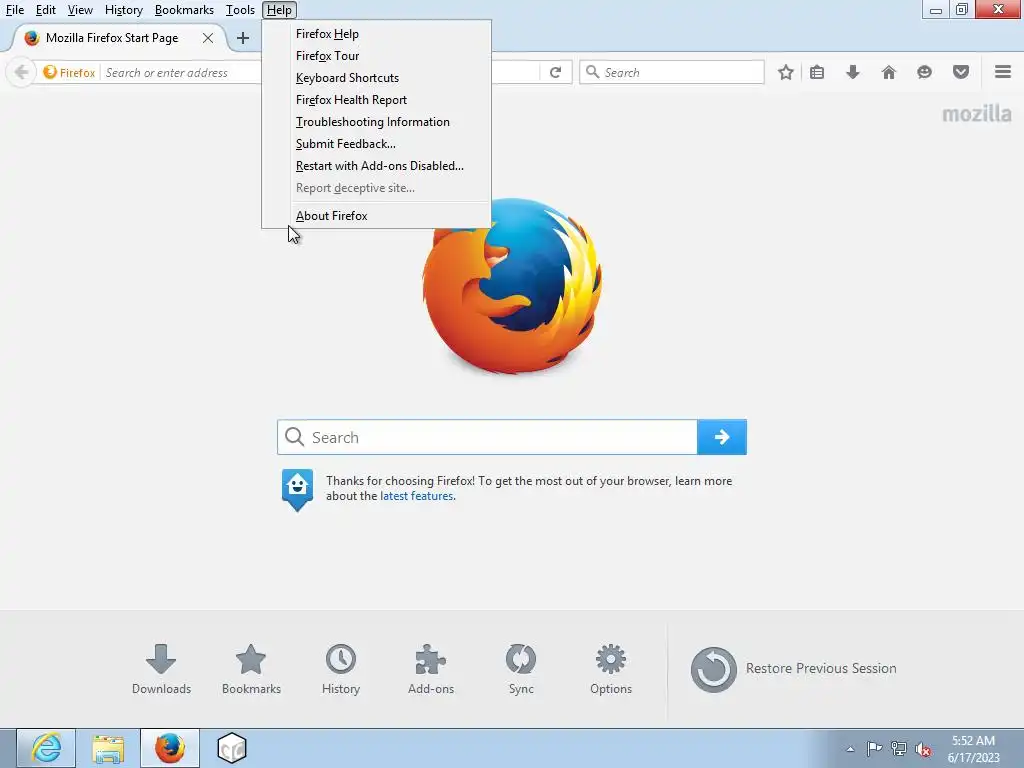Open Add-ons from start page launcher
The height and width of the screenshot is (768, 1024).
pos(431,669)
